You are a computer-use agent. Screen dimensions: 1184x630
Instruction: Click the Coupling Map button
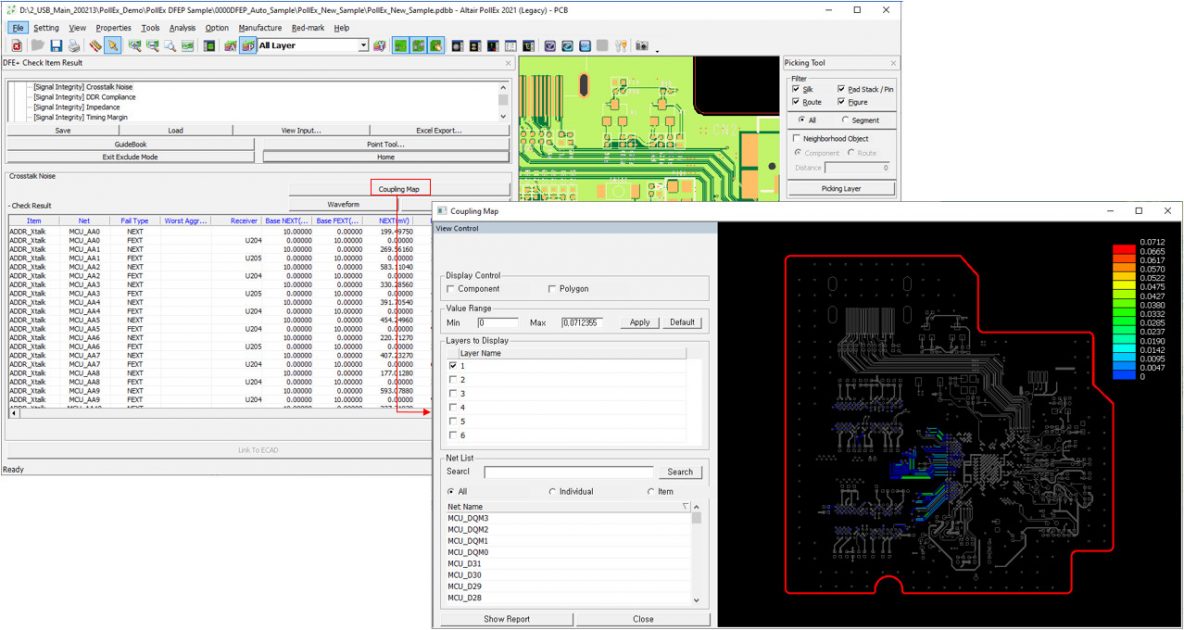pyautogui.click(x=399, y=188)
